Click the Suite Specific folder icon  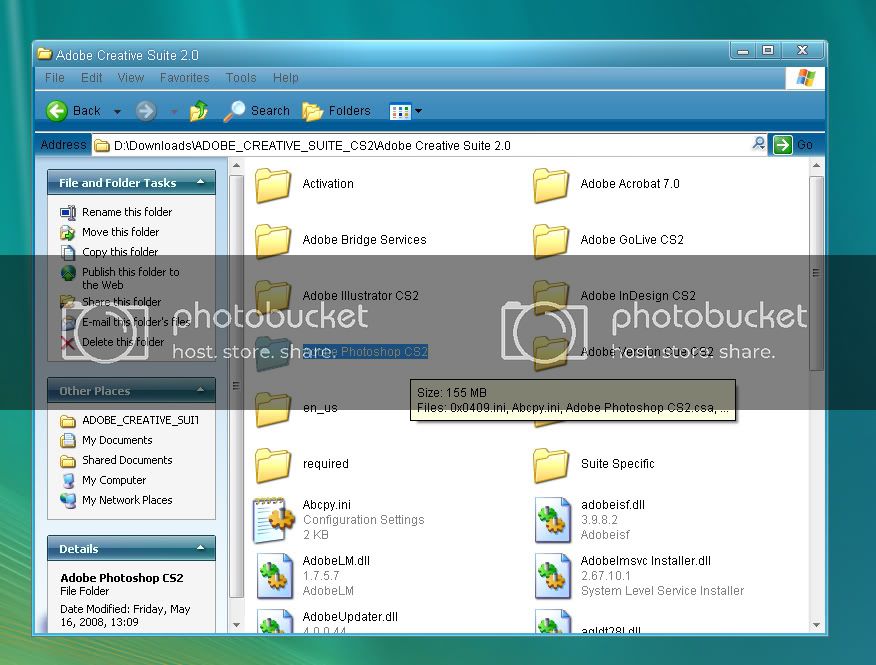551,465
